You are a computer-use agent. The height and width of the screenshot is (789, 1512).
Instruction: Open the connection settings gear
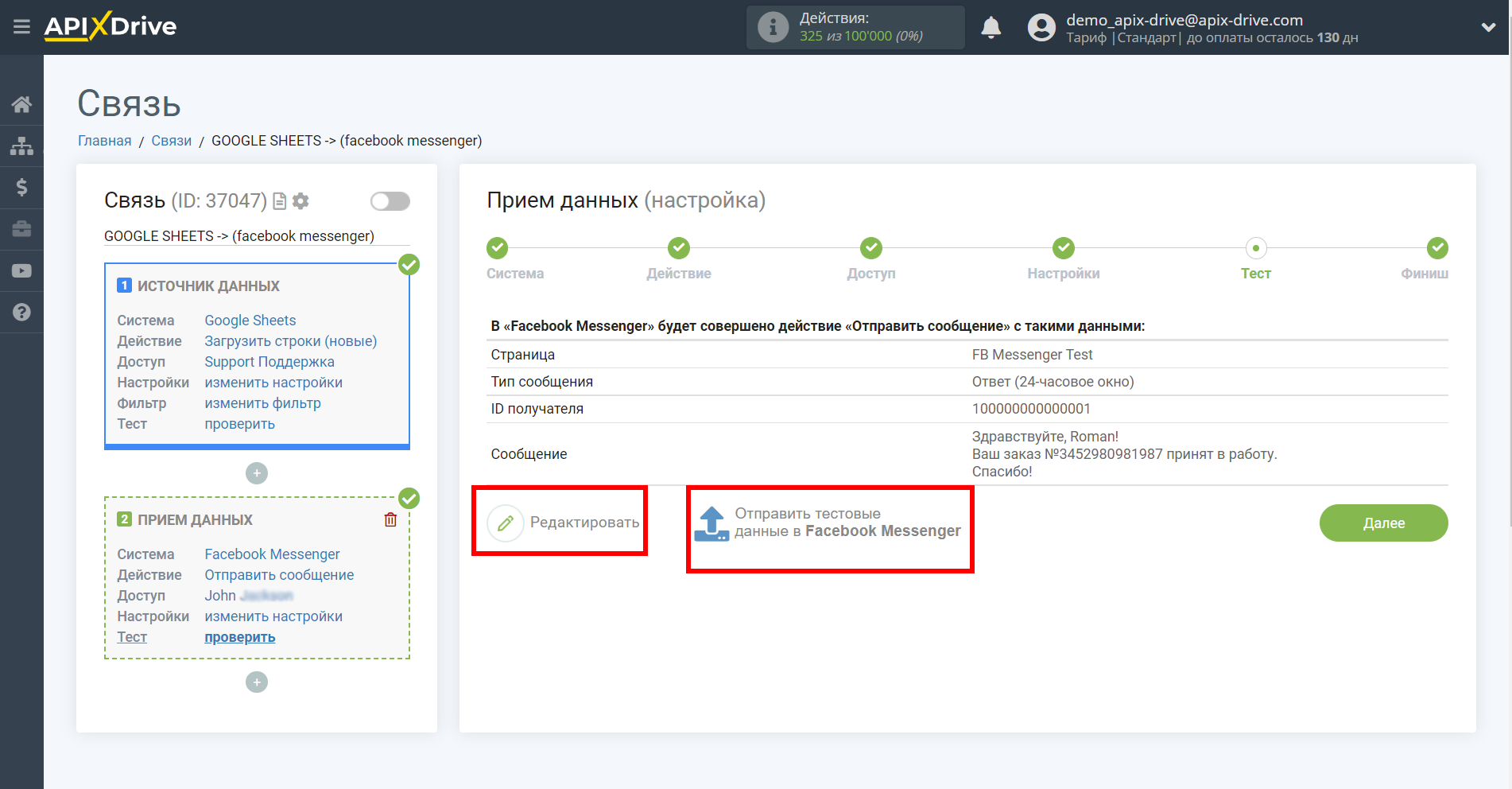[300, 201]
